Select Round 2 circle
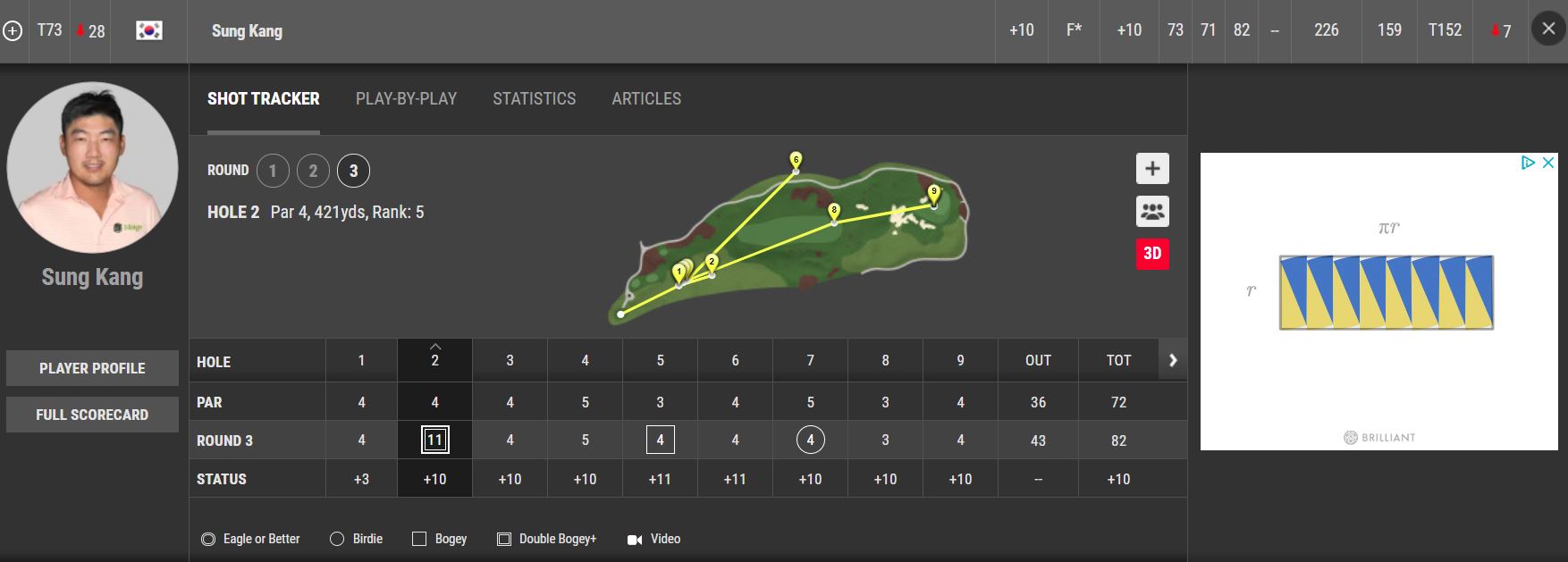 [x=313, y=171]
